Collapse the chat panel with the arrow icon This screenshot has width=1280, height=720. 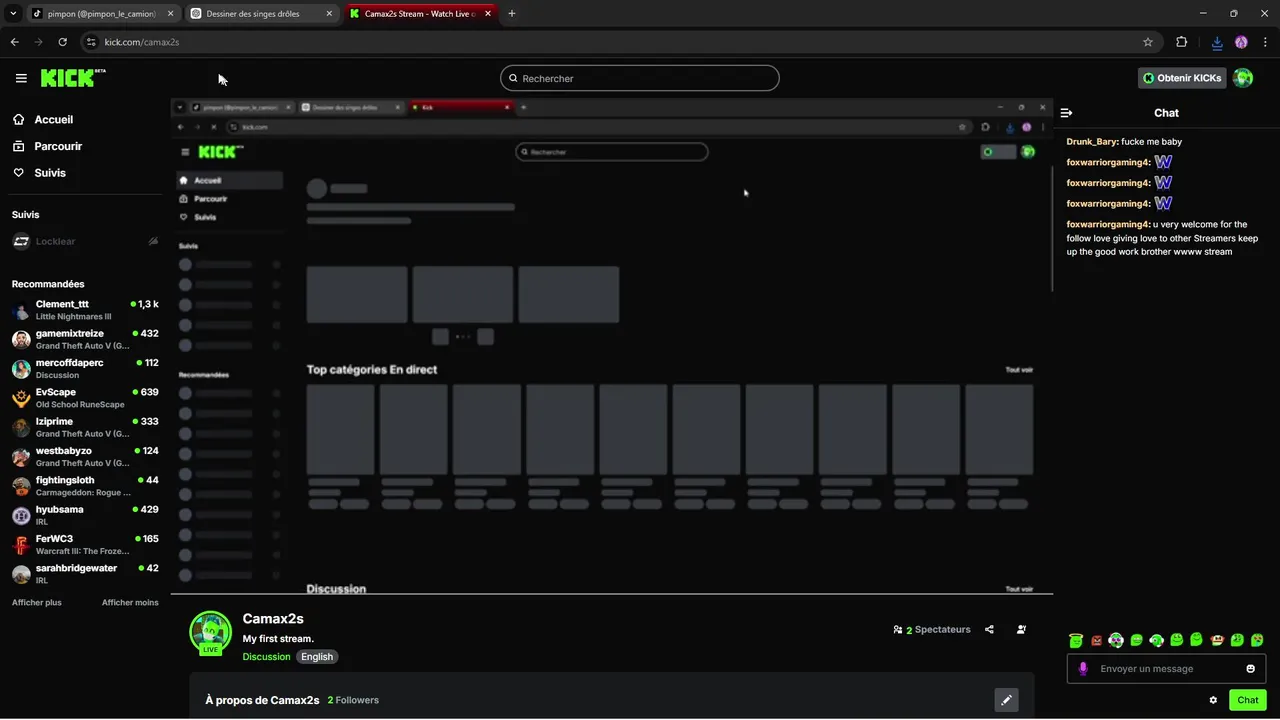click(x=1067, y=113)
